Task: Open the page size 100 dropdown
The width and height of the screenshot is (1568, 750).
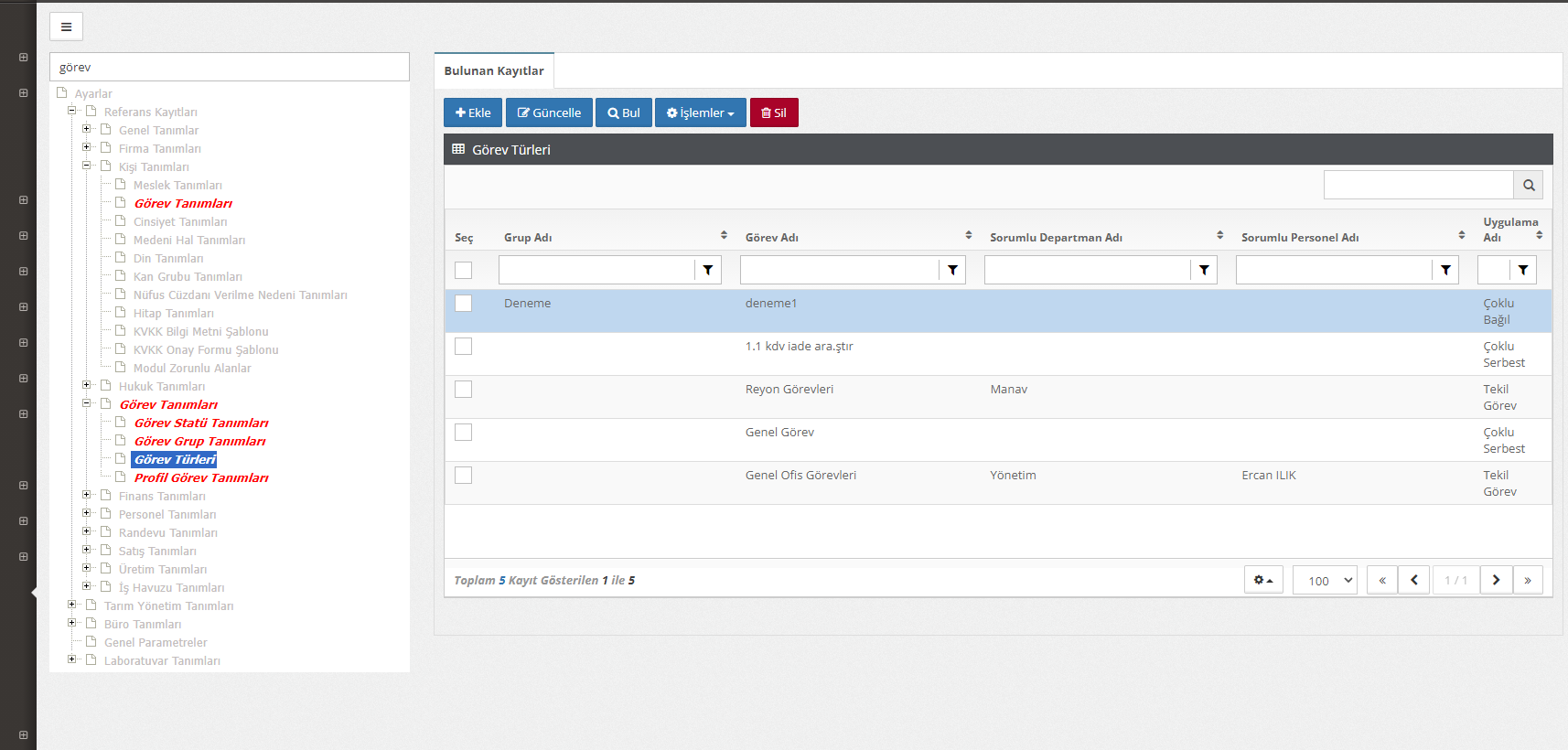Action: (x=1324, y=580)
